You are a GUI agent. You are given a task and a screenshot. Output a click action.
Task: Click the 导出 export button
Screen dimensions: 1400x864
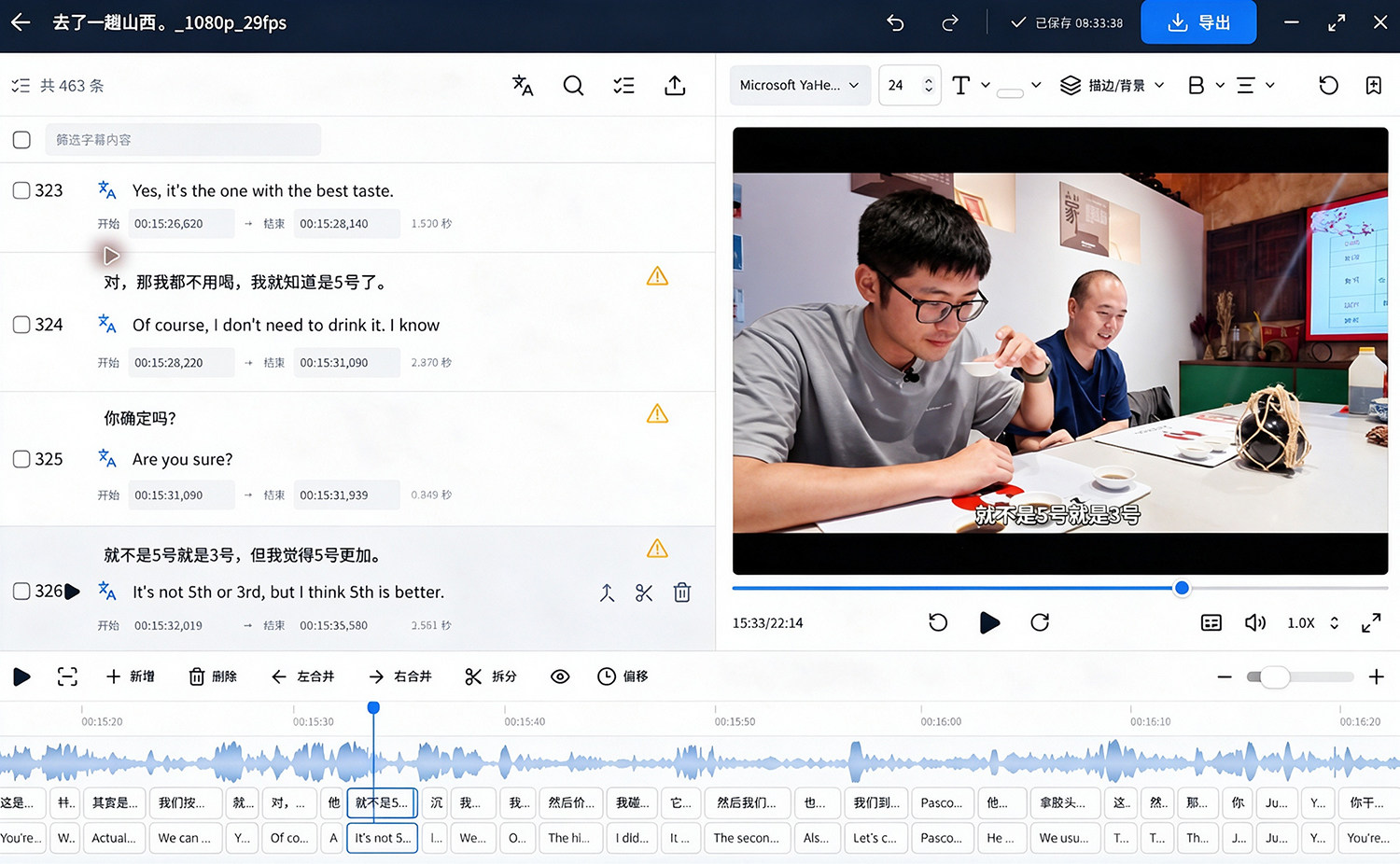(x=1198, y=22)
